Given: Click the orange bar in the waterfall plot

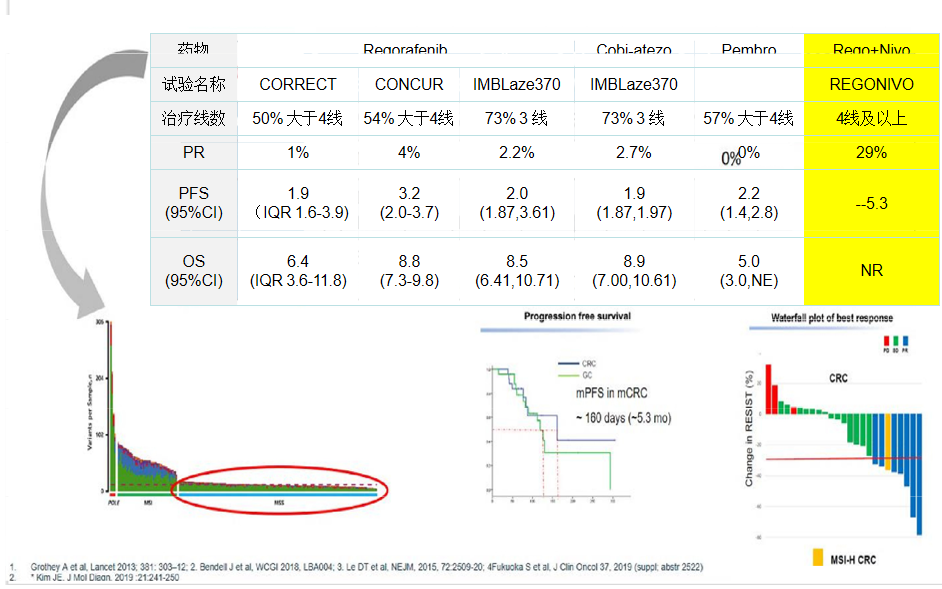Looking at the screenshot, I should coord(888,442).
